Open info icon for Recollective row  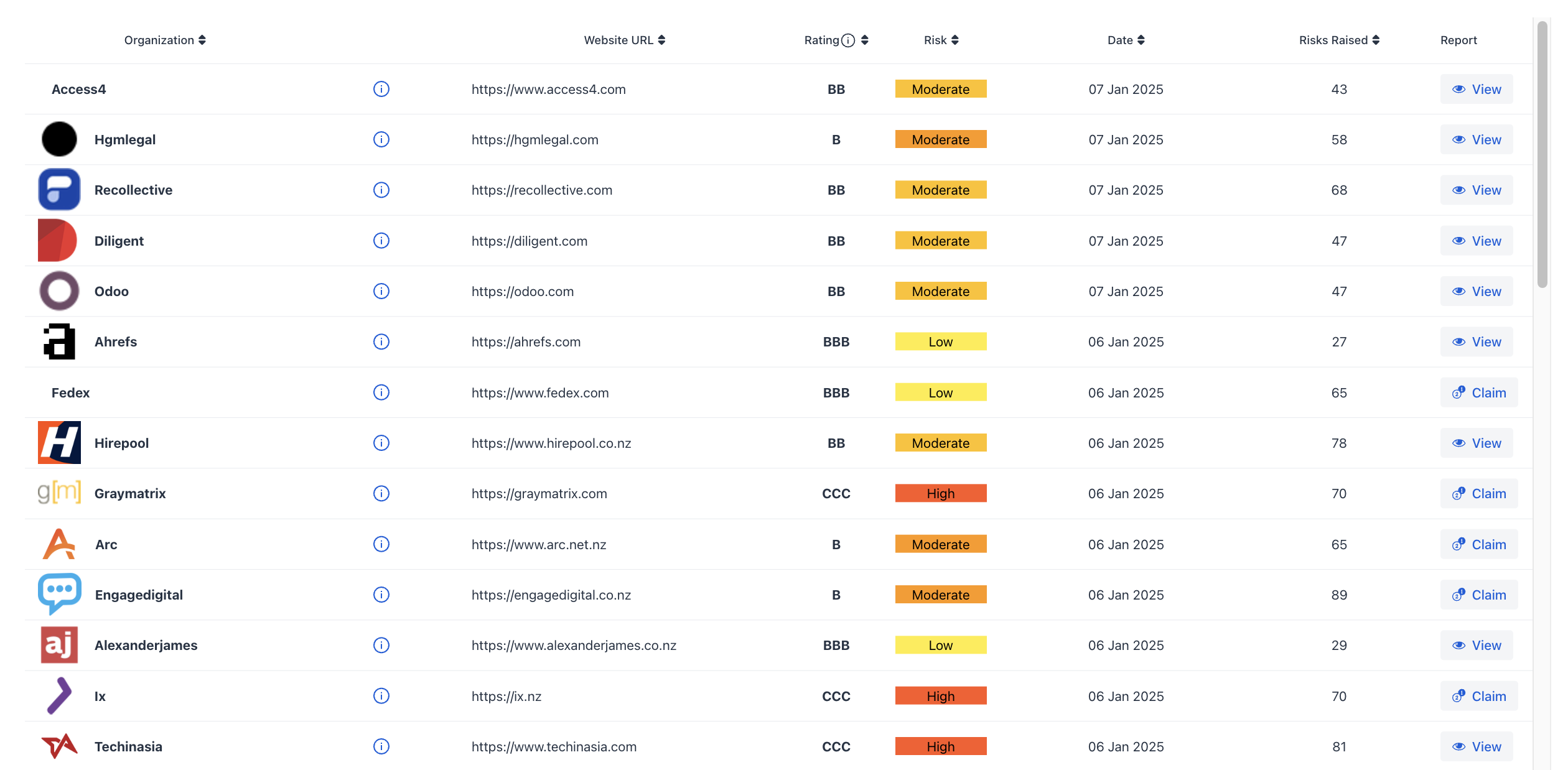coord(381,190)
